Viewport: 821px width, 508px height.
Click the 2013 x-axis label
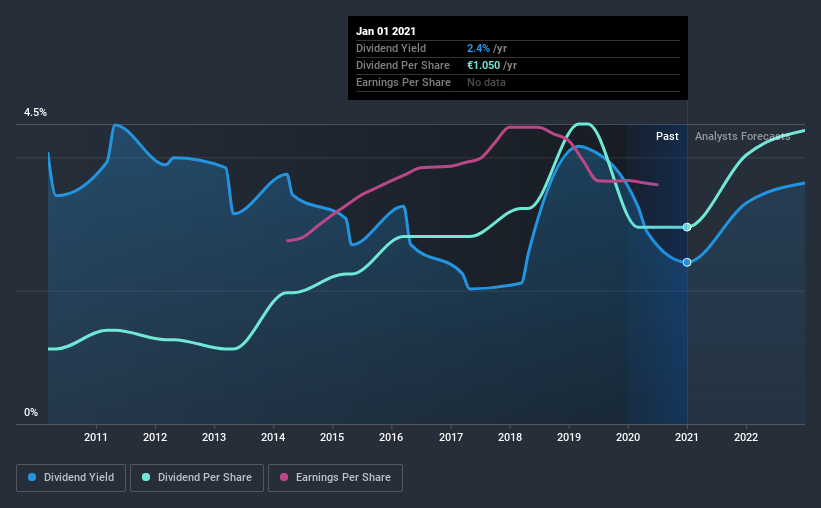point(214,437)
